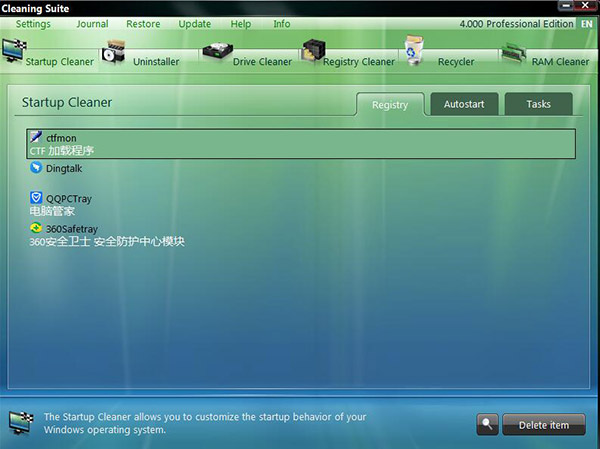This screenshot has width=600, height=449.
Task: Select the ctfmon startup entry
Action: pyautogui.click(x=301, y=144)
